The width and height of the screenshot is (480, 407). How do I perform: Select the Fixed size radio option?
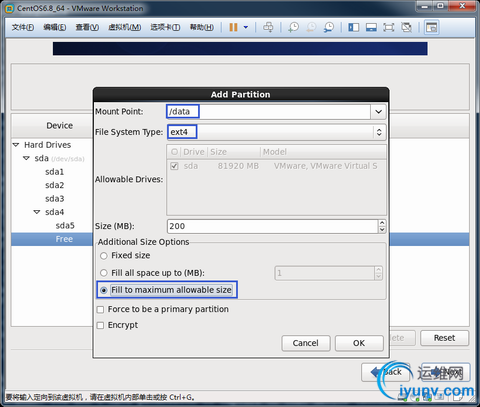click(104, 256)
